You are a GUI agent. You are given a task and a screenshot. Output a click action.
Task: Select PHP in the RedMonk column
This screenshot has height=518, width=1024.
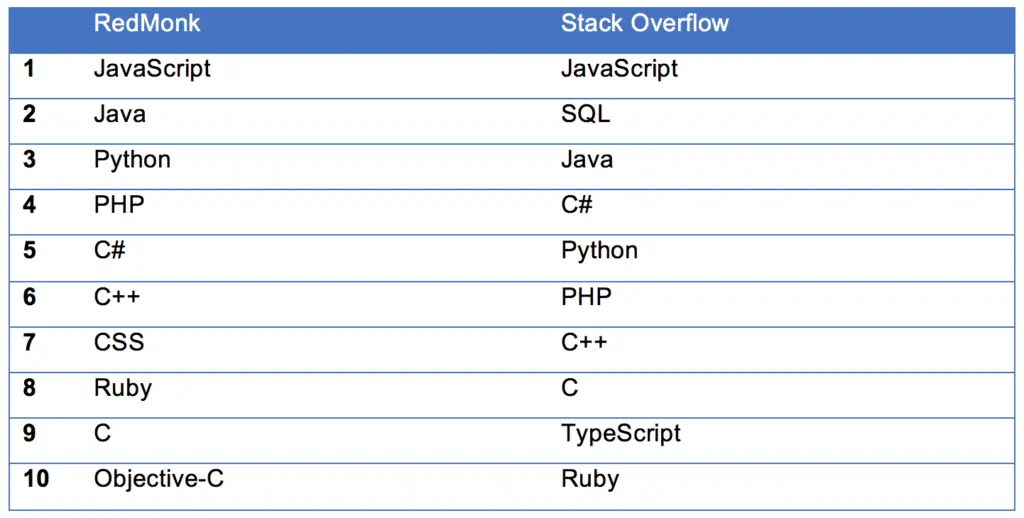tap(119, 206)
